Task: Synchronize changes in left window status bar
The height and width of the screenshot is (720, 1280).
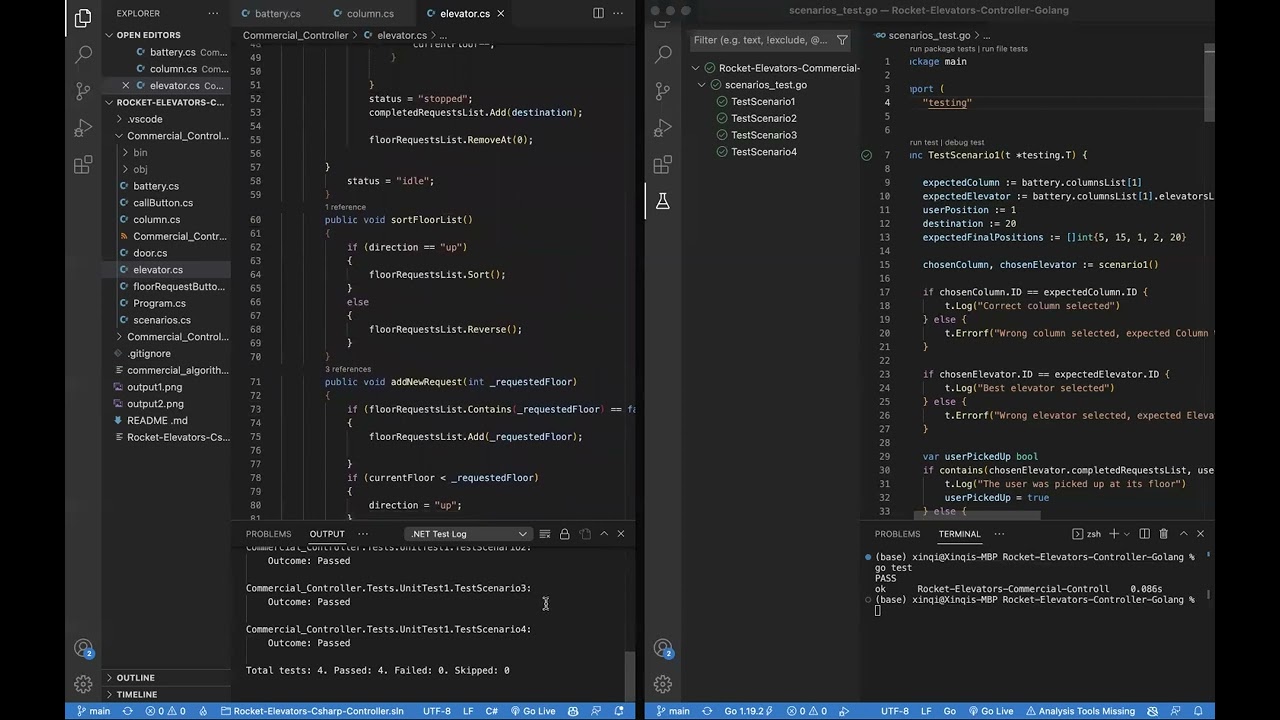Action: point(127,711)
